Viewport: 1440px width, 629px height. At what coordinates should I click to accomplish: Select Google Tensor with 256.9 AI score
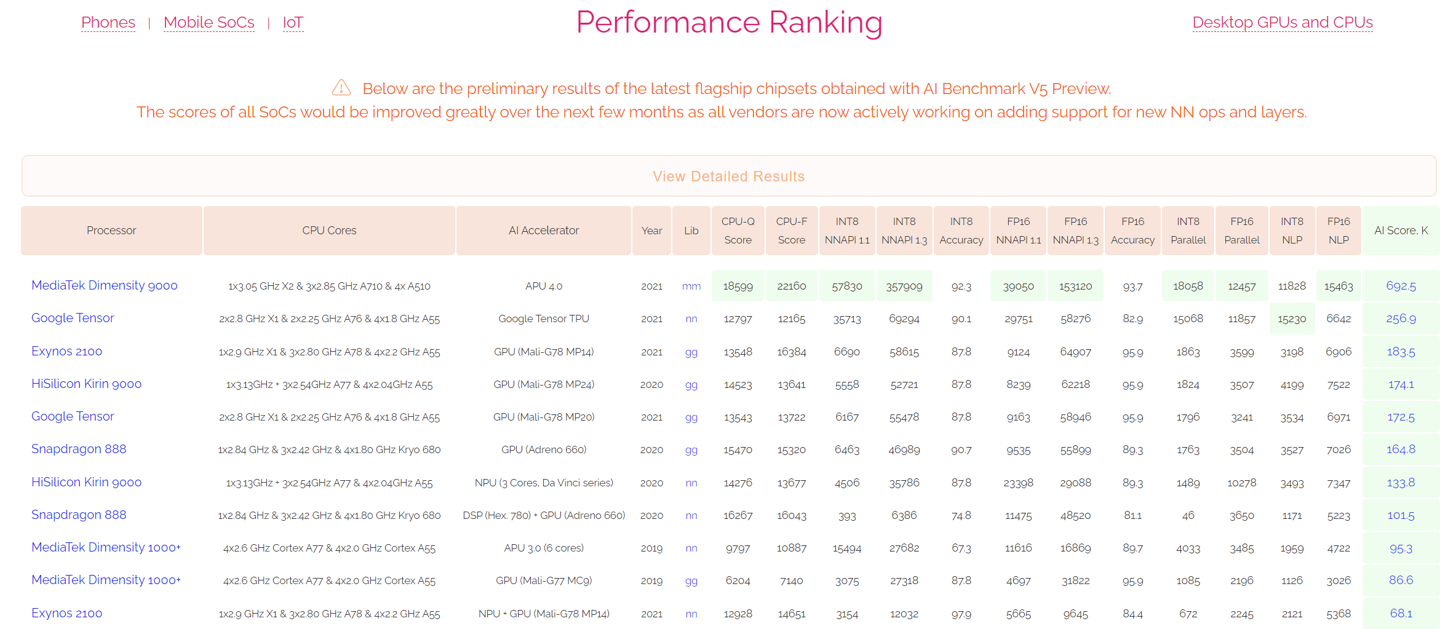tap(72, 318)
